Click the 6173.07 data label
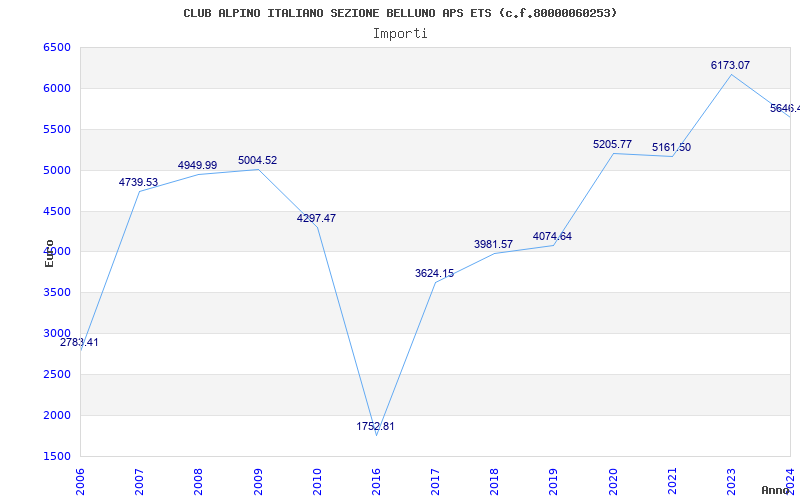Viewport: 800px width, 500px height. (x=730, y=65)
